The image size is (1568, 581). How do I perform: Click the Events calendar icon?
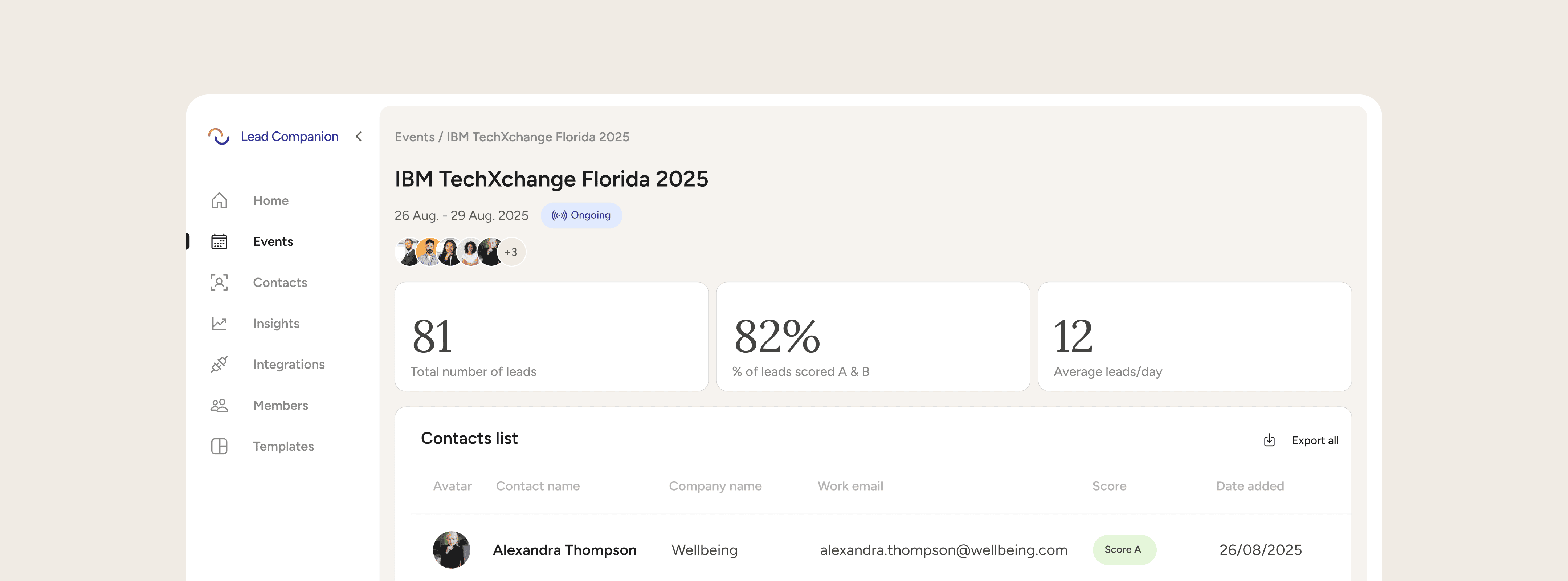tap(219, 242)
